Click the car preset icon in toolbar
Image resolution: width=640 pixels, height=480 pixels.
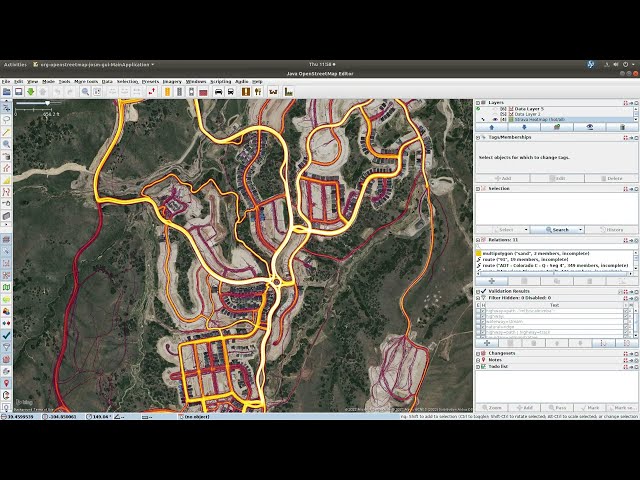[x=218, y=92]
